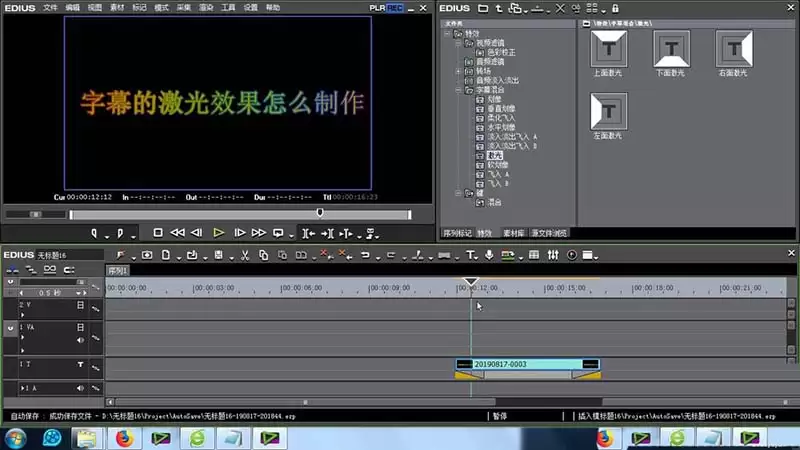This screenshot has height=450, width=800.
Task: Click the New sequence page icon
Action: click(x=166, y=255)
